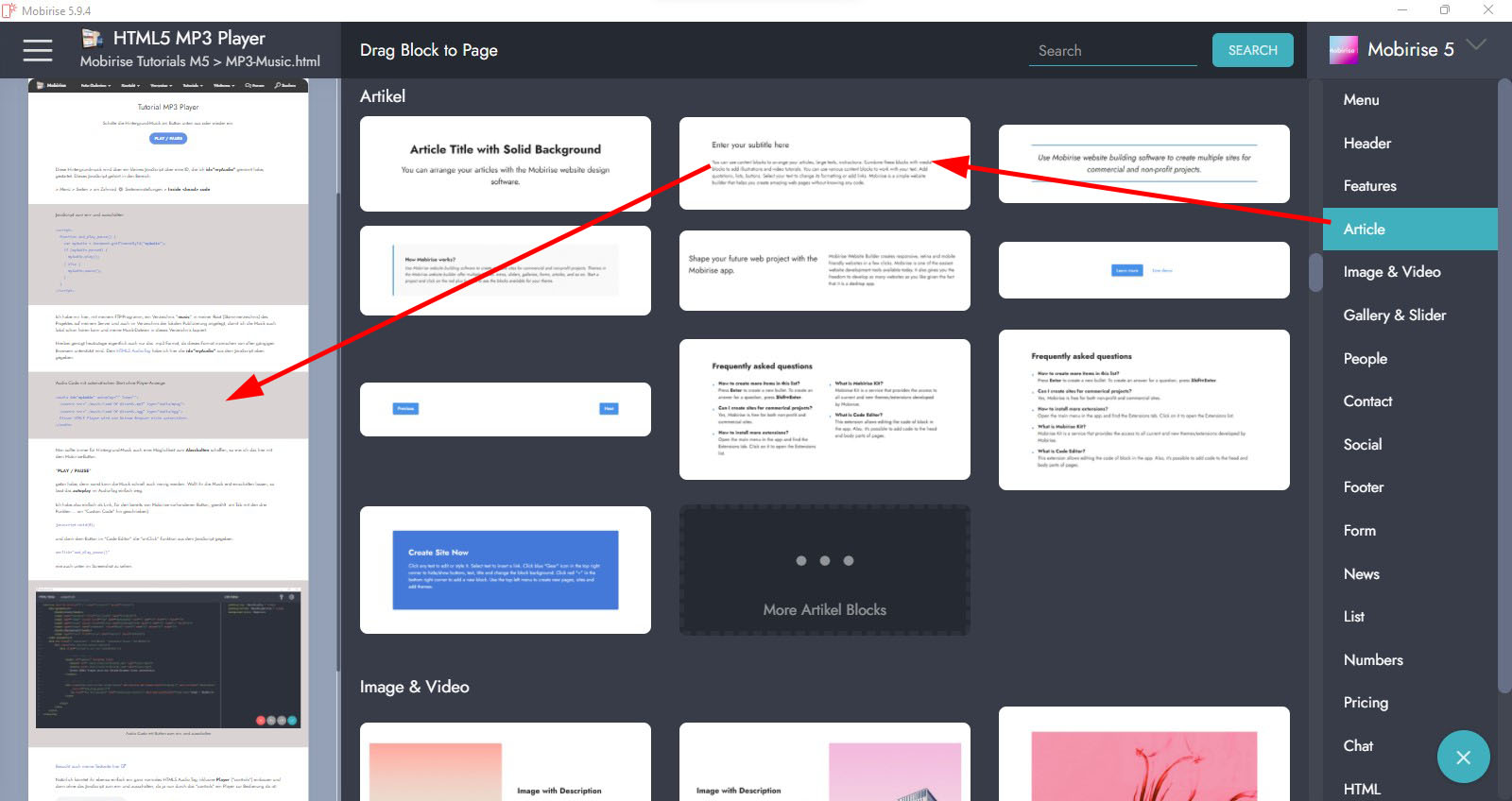This screenshot has width=1512, height=801.
Task: Pick the 'Enter your subtitle here' block
Action: tap(825, 163)
